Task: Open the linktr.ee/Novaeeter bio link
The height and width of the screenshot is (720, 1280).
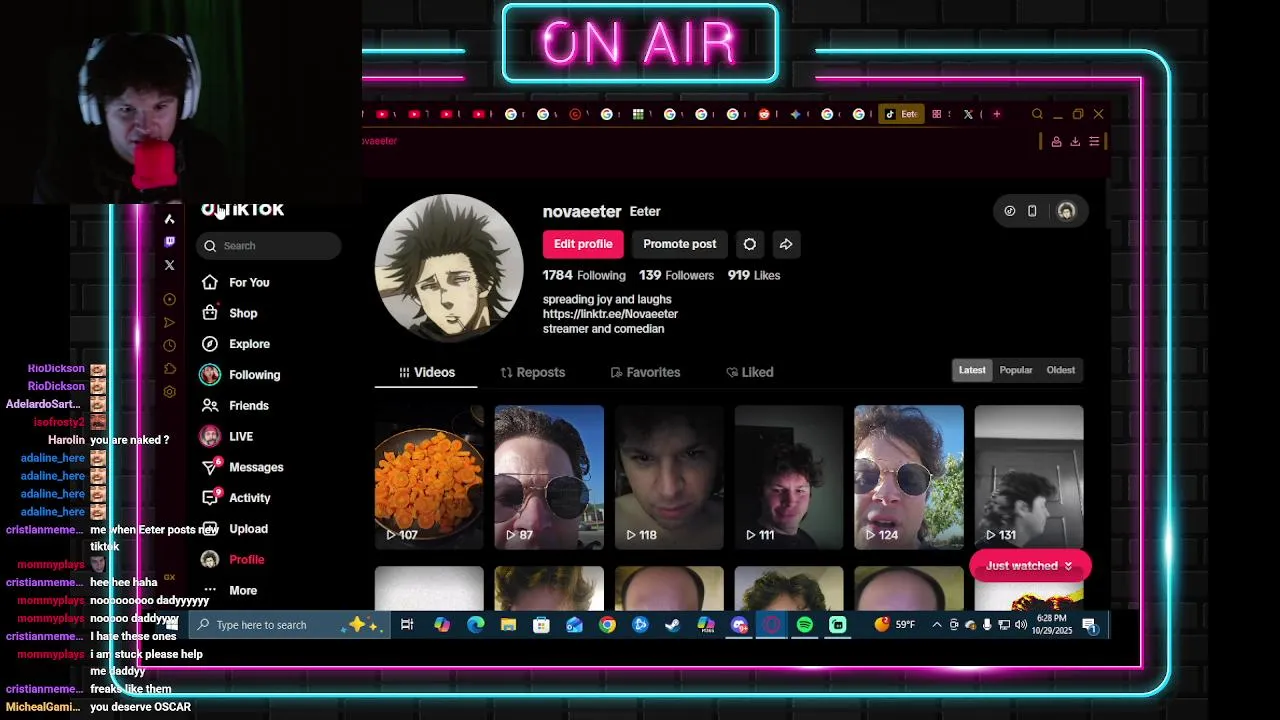Action: [610, 314]
